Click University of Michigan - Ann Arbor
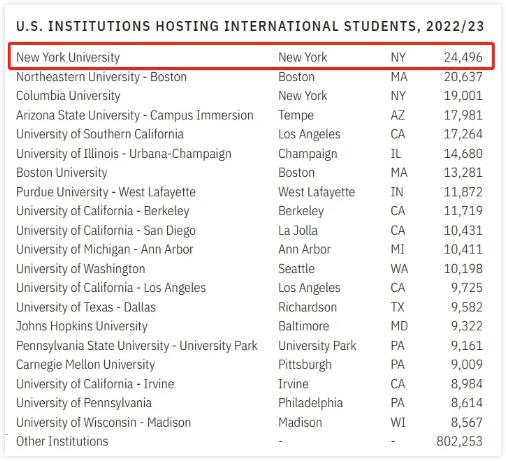 click(x=105, y=249)
